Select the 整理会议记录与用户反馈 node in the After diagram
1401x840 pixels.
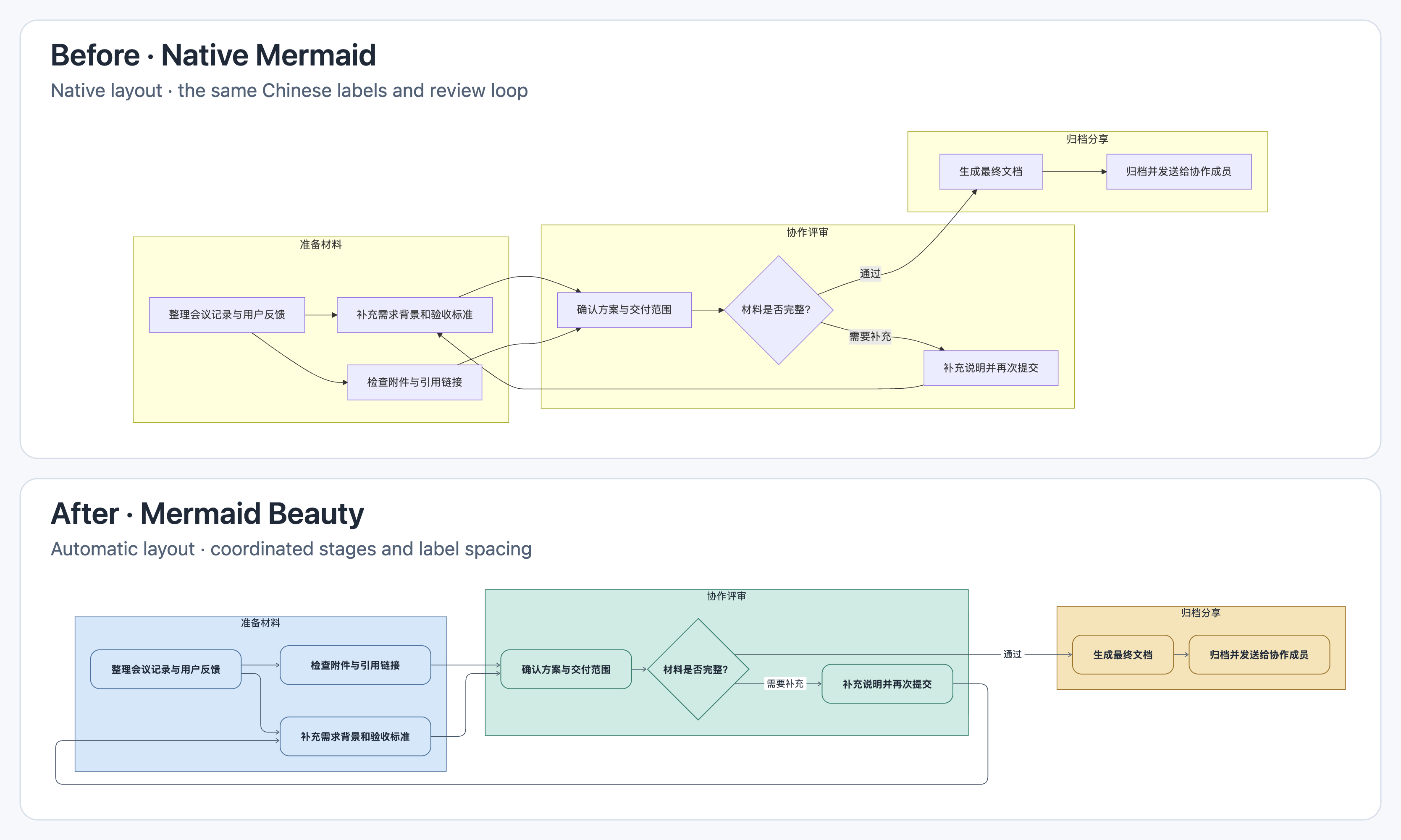click(166, 670)
